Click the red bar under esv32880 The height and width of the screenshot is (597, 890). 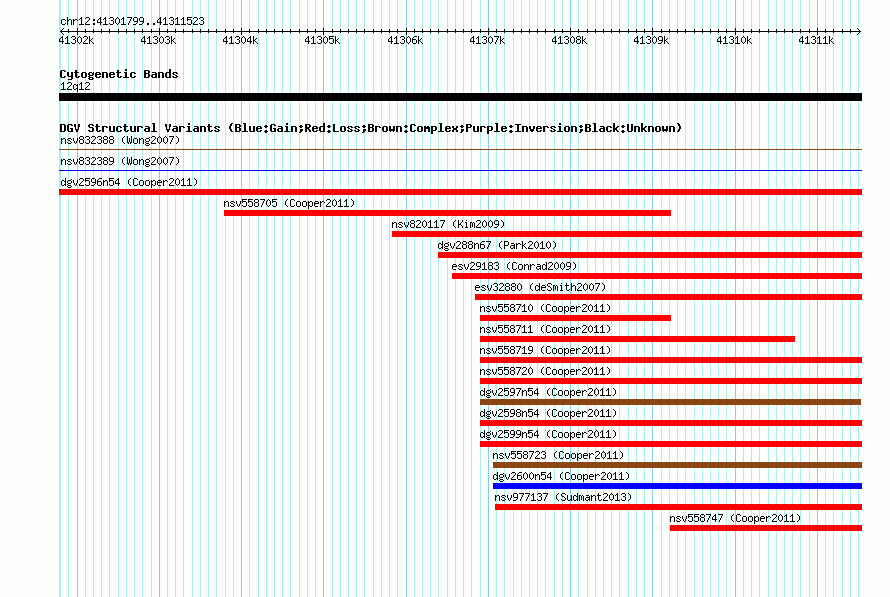click(669, 297)
